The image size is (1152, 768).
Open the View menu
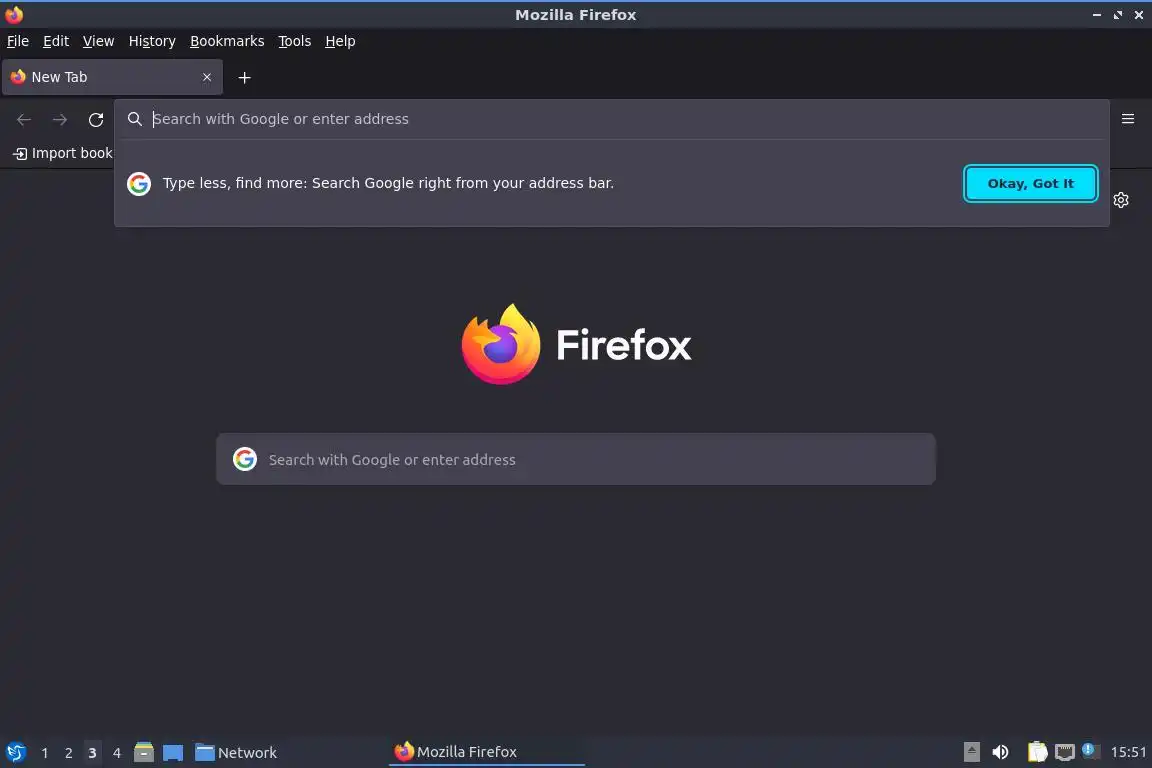coord(98,41)
